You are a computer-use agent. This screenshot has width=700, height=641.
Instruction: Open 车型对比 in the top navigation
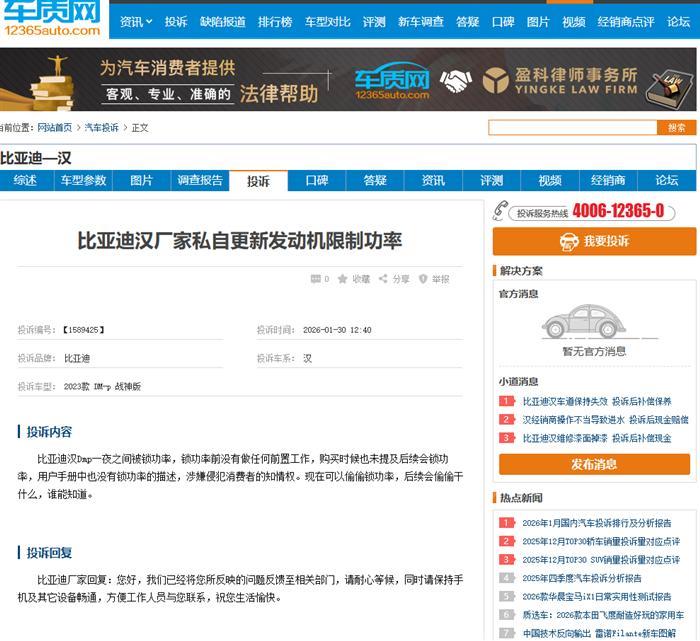[x=327, y=21]
